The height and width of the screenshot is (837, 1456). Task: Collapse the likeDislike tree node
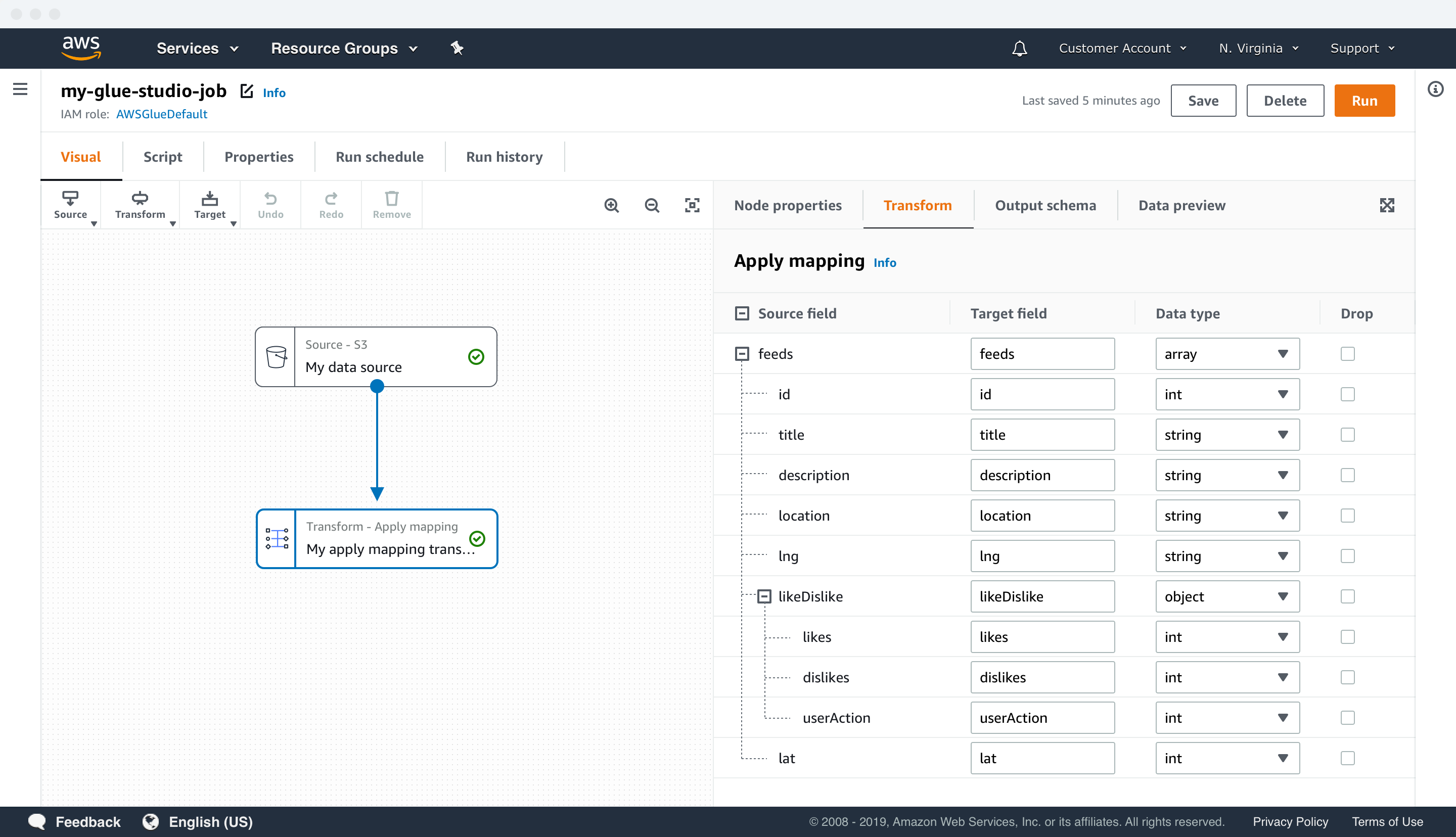[764, 596]
